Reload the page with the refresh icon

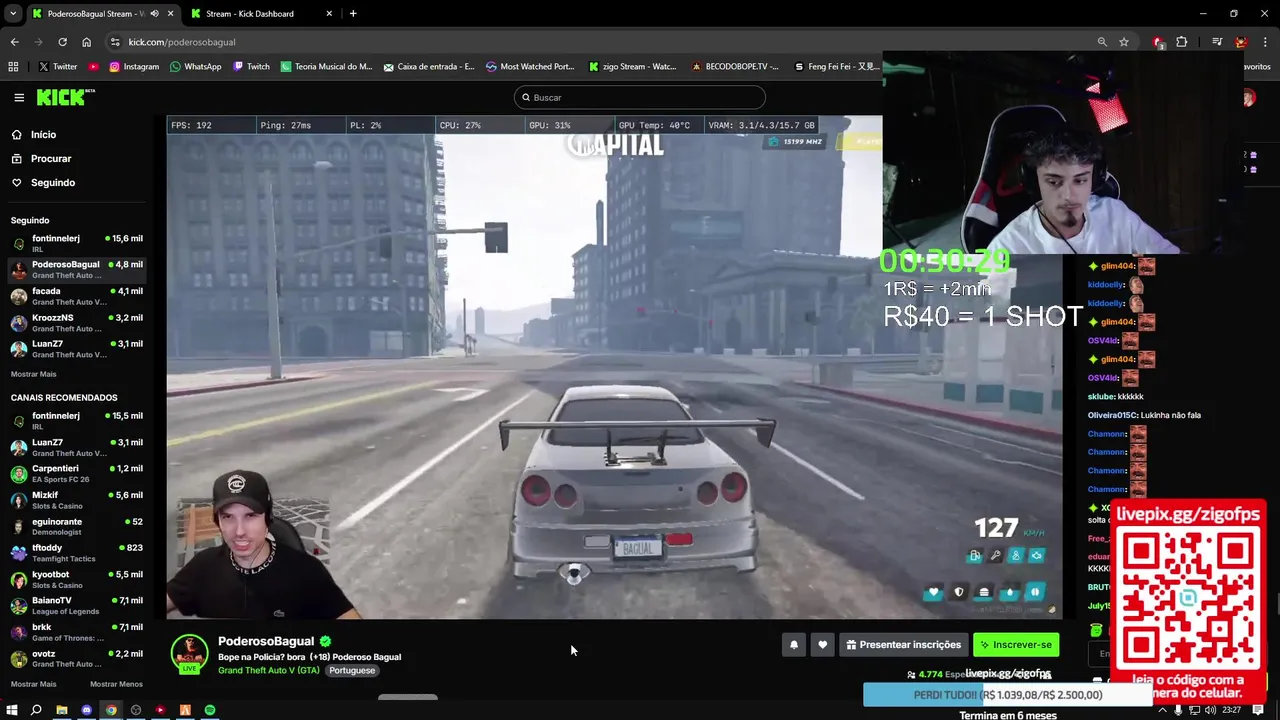tap(62, 42)
